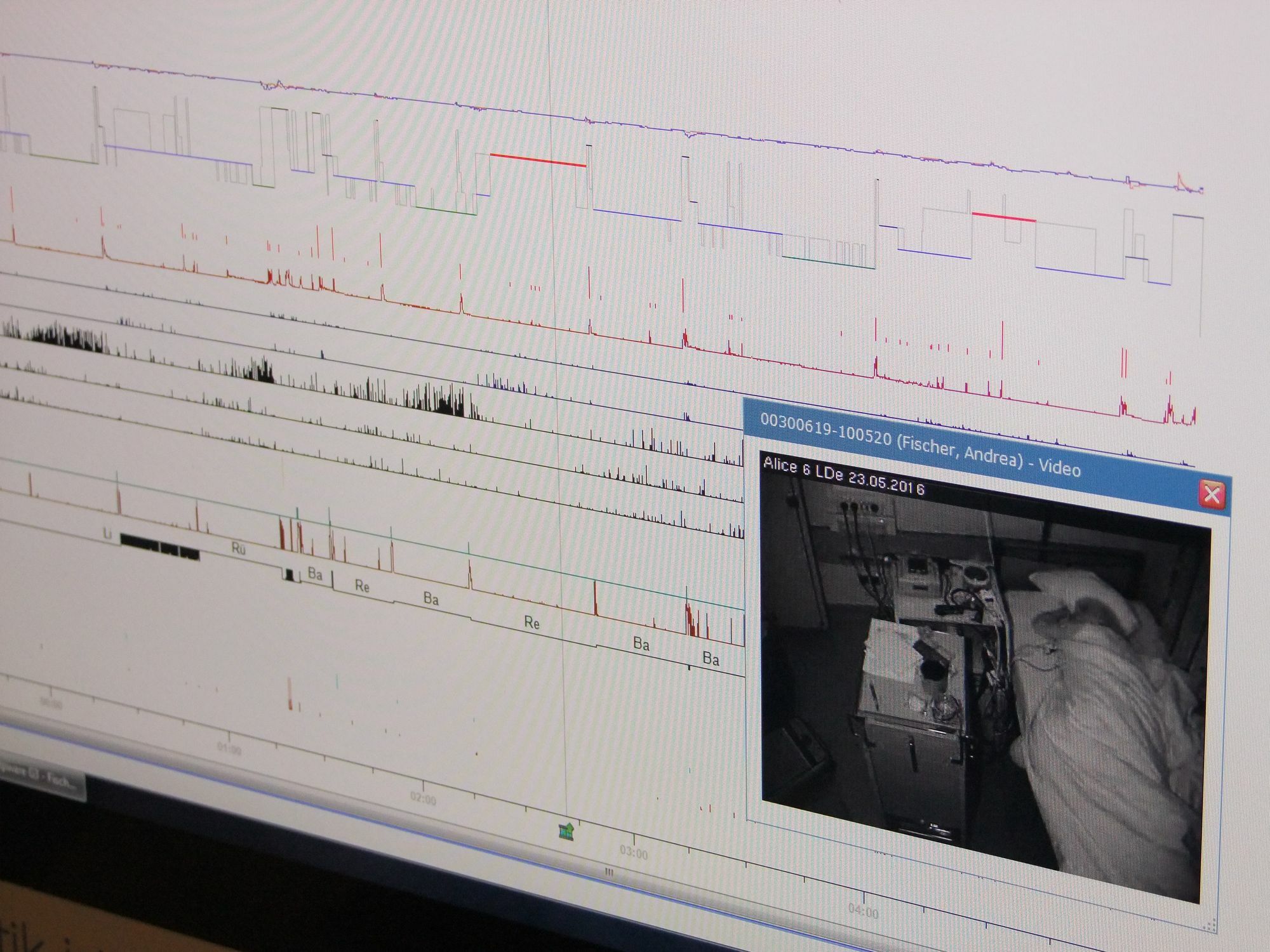1270x952 pixels.
Task: Select the first 'Re' body position segment
Action: pos(362,586)
